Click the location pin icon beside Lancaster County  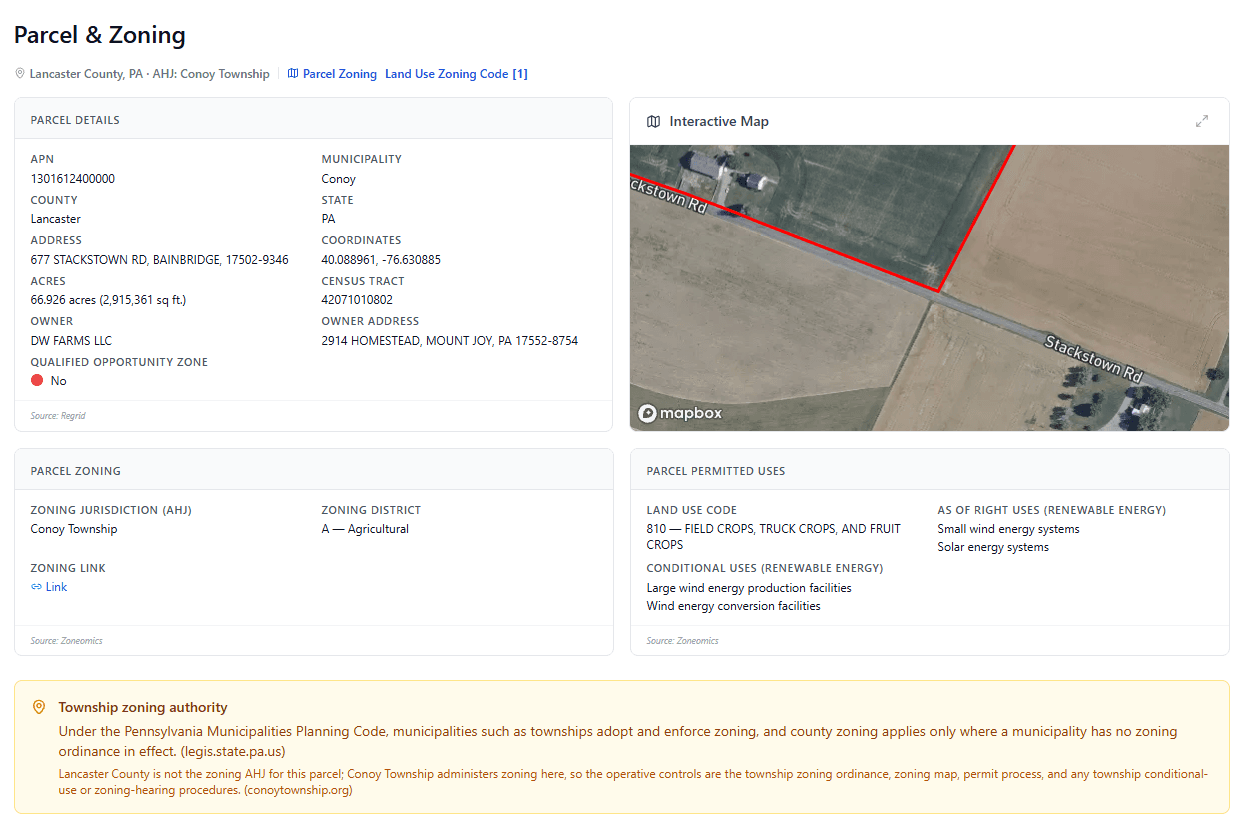(20, 74)
